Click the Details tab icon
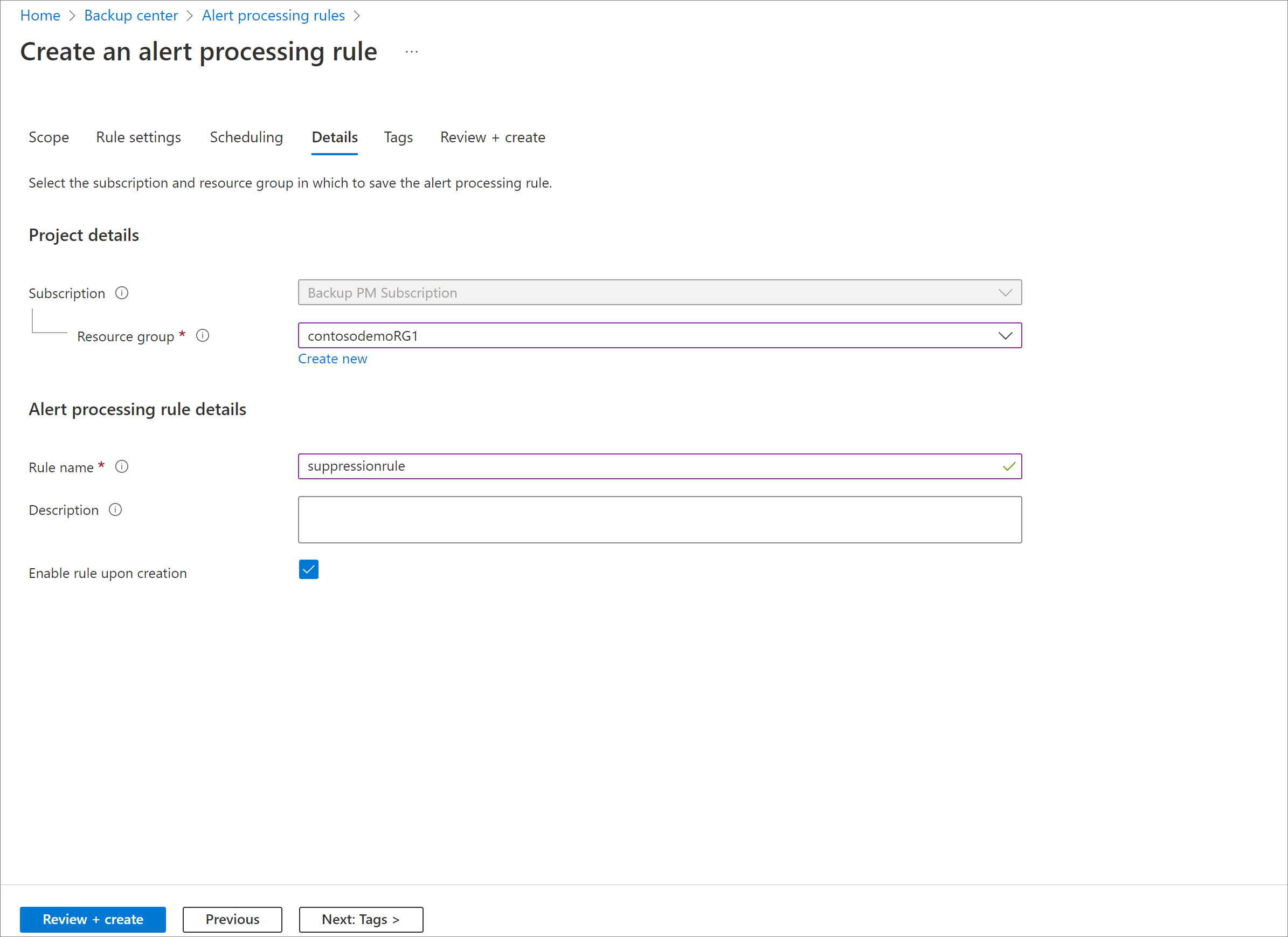This screenshot has width=1288, height=937. pos(333,137)
